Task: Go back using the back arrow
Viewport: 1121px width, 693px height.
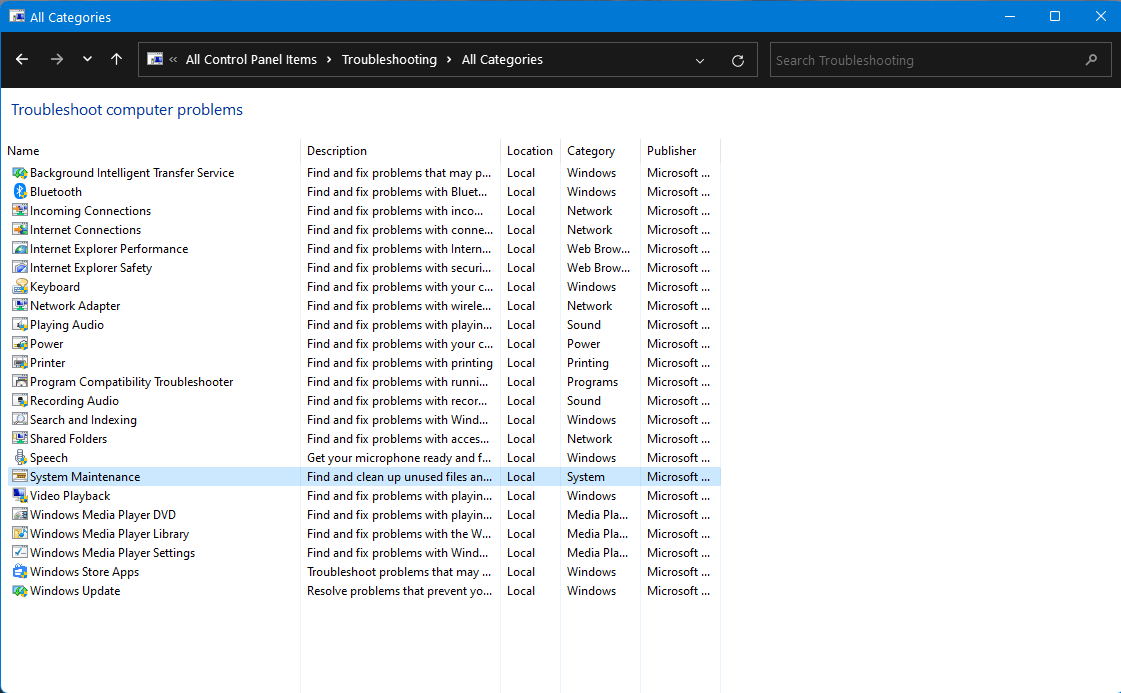Action: click(x=21, y=59)
